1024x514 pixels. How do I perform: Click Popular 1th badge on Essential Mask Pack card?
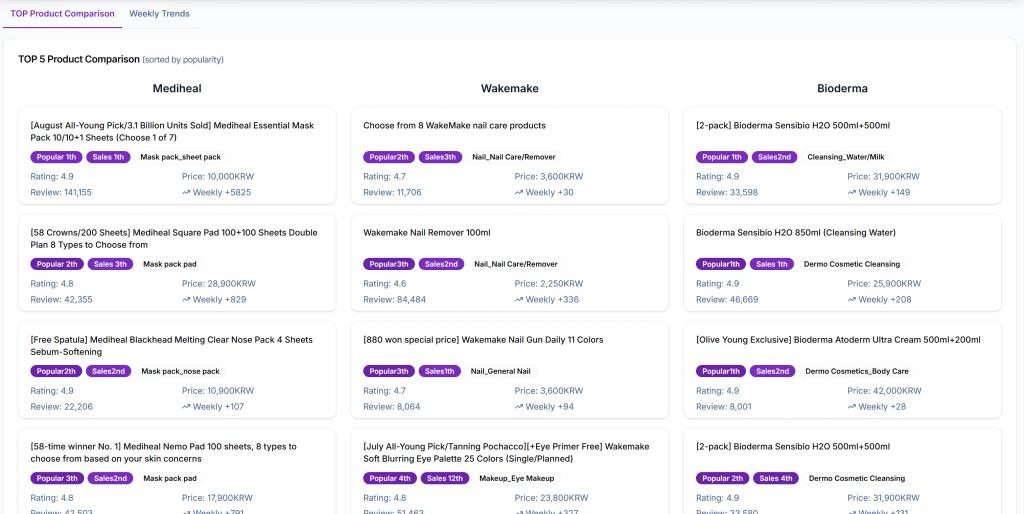coord(56,157)
